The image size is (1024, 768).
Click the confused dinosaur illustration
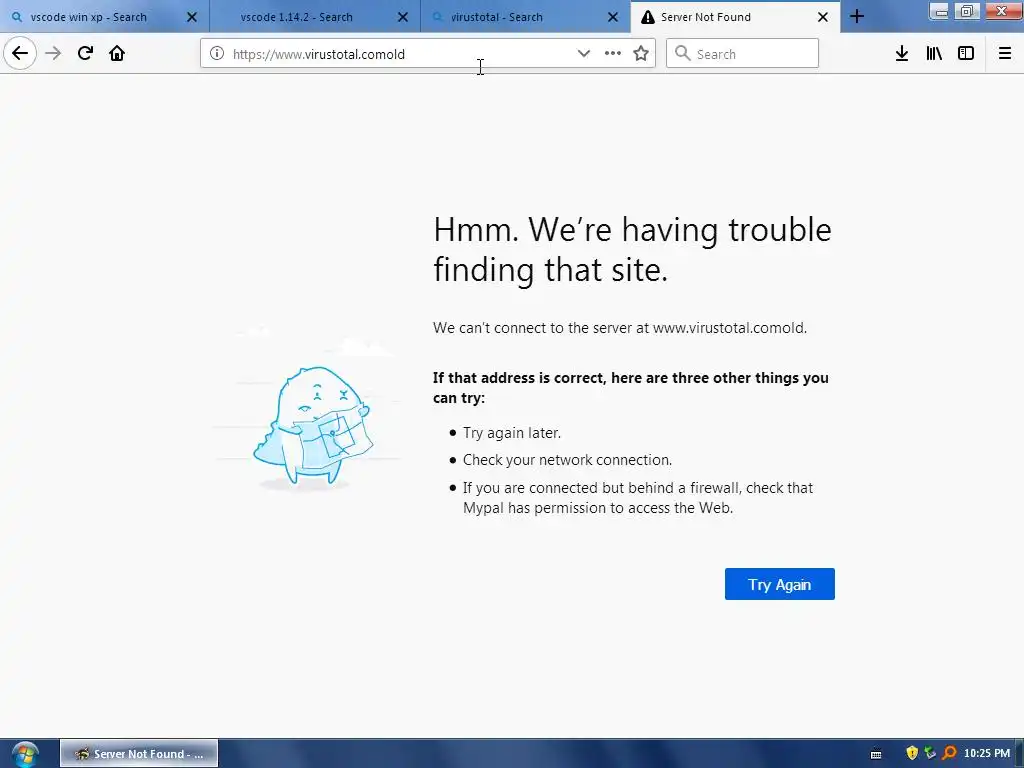pyautogui.click(x=312, y=426)
